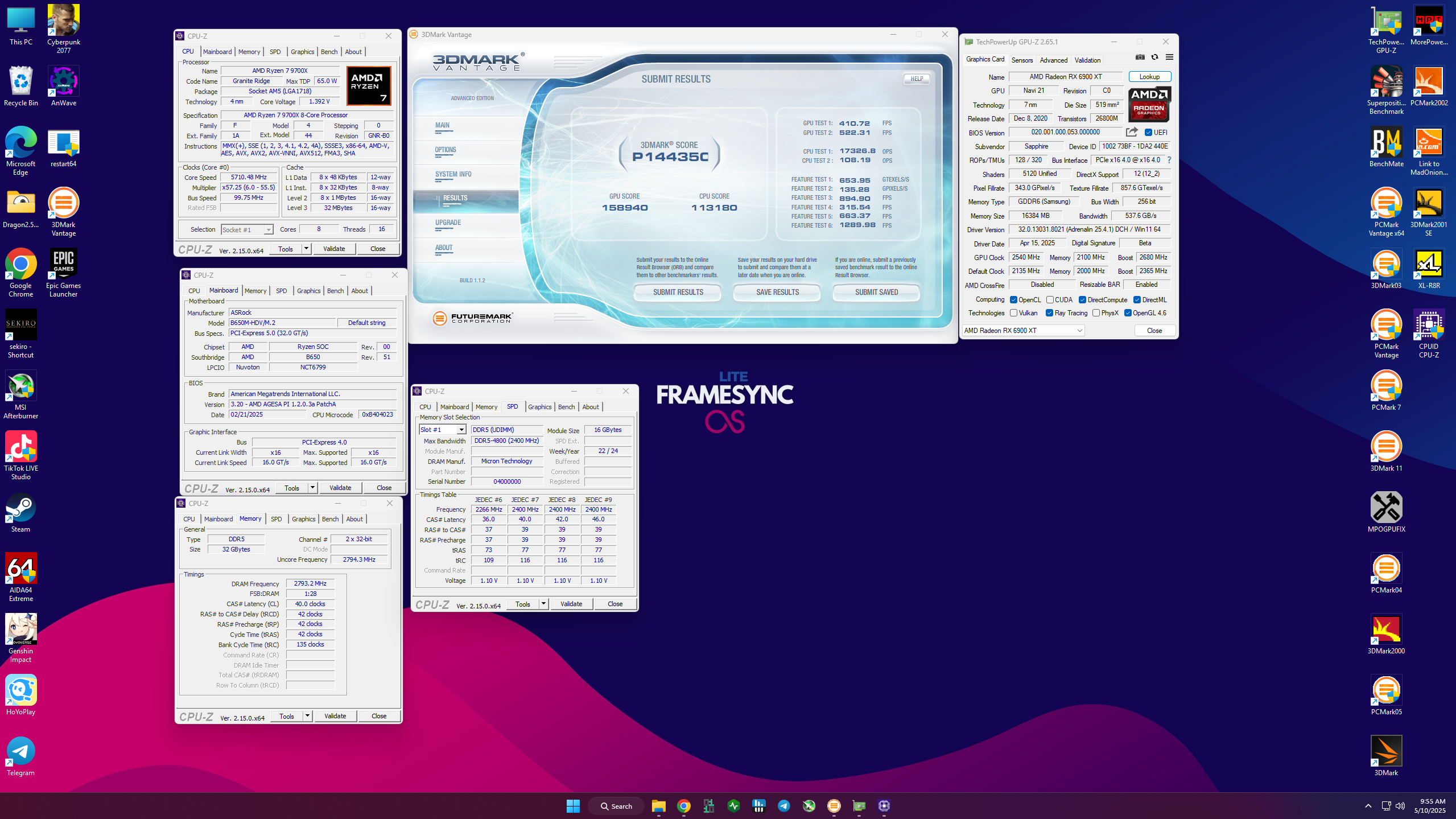Open the Superposition Benchmark desktop icon
This screenshot has height=819, width=1456.
pyautogui.click(x=1386, y=90)
